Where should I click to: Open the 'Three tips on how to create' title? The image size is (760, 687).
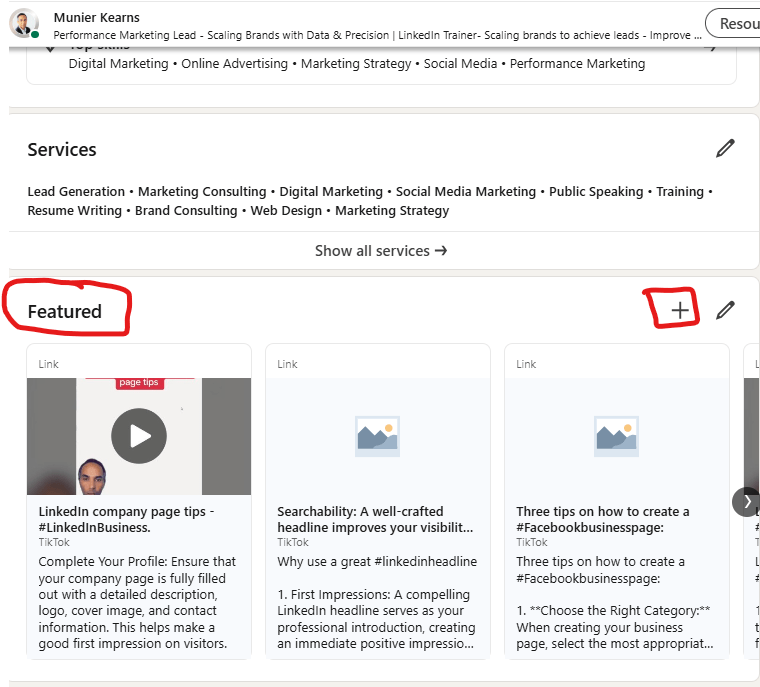pos(603,519)
